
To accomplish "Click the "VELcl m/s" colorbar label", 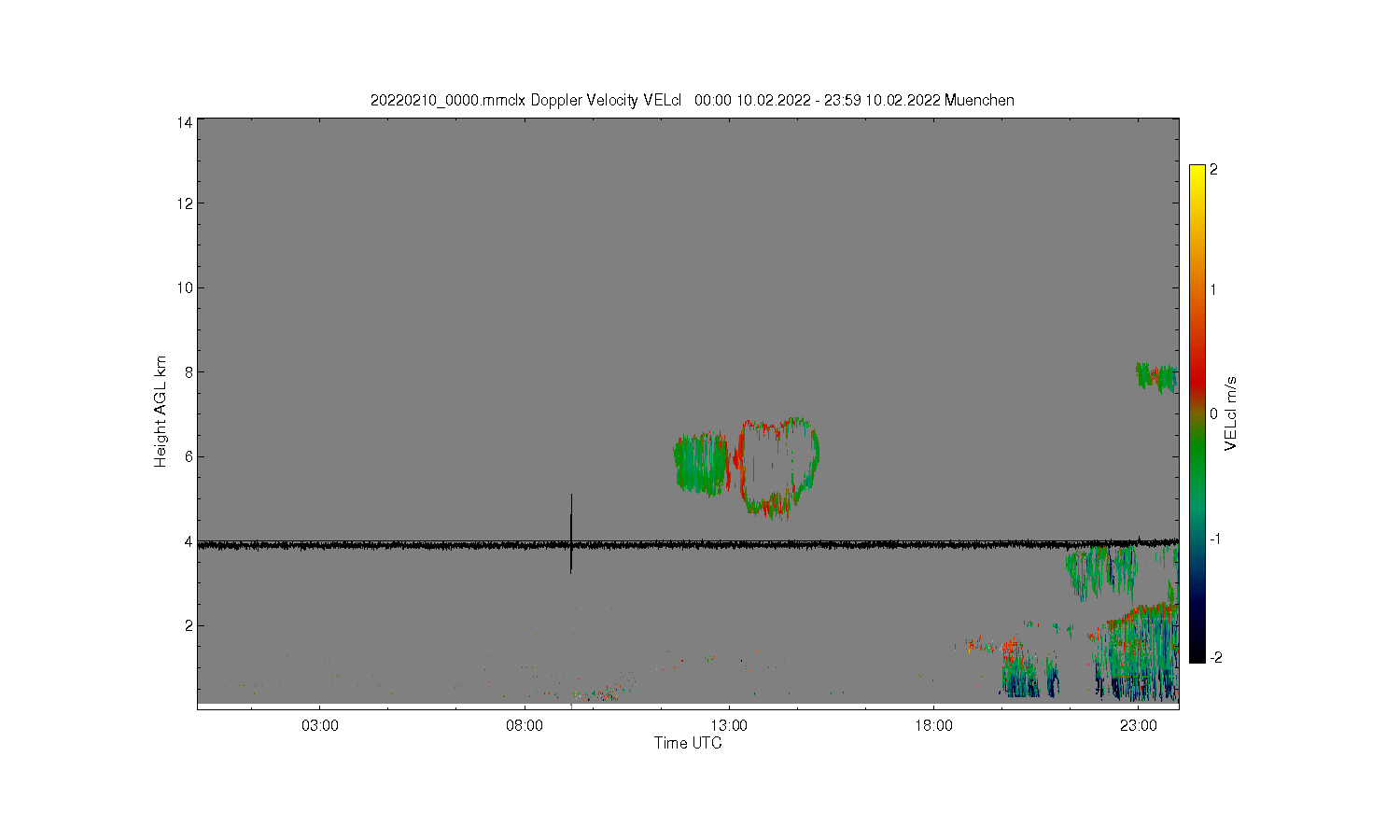I will click(1231, 413).
